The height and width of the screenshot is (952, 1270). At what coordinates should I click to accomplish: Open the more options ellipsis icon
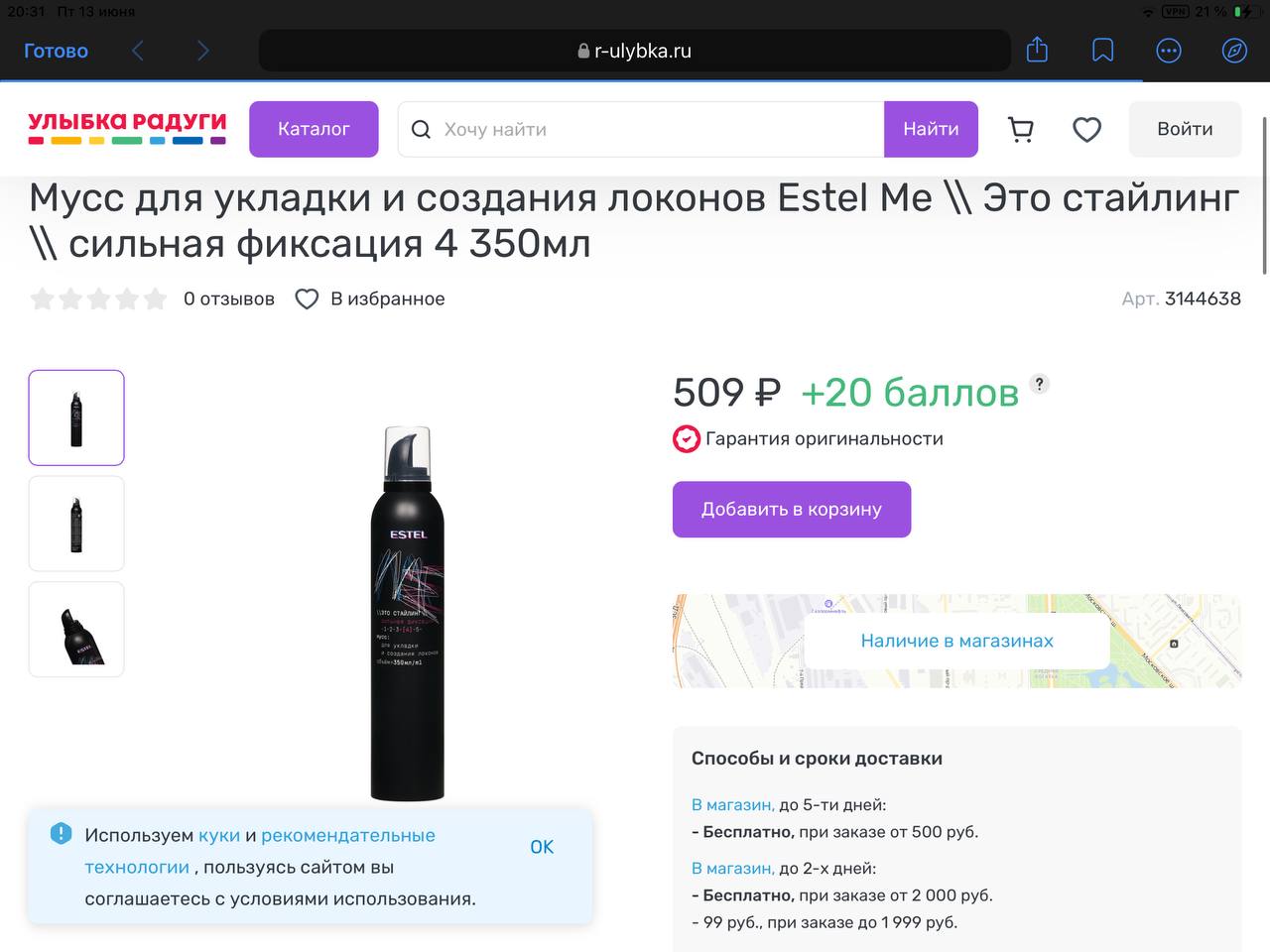1169,51
